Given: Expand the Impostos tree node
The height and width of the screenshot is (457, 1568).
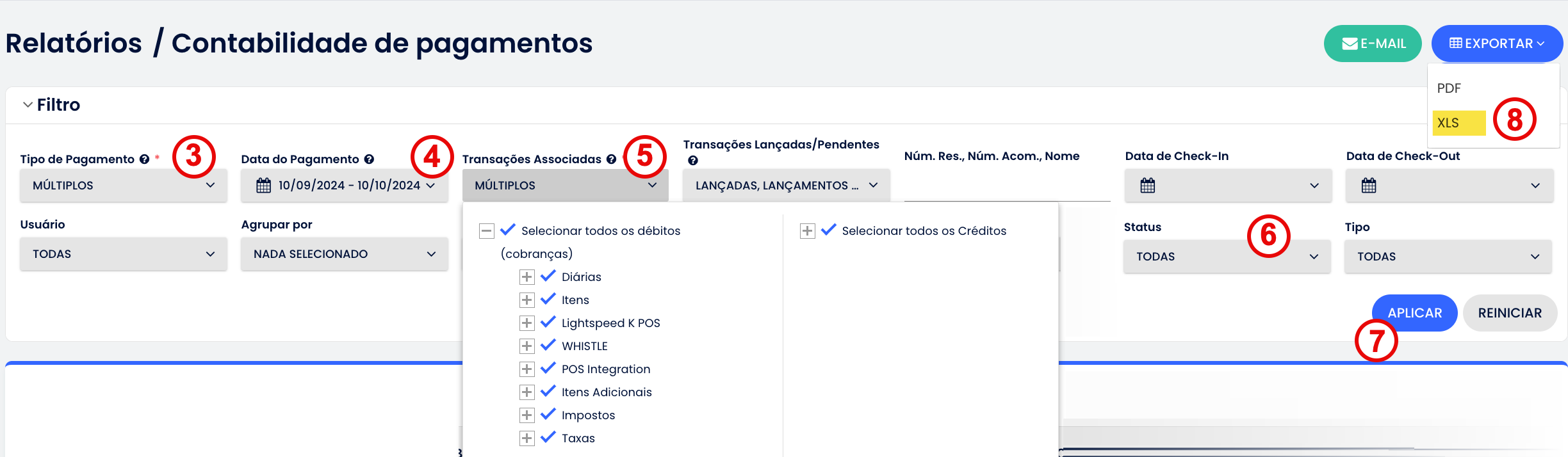Looking at the screenshot, I should [x=527, y=415].
